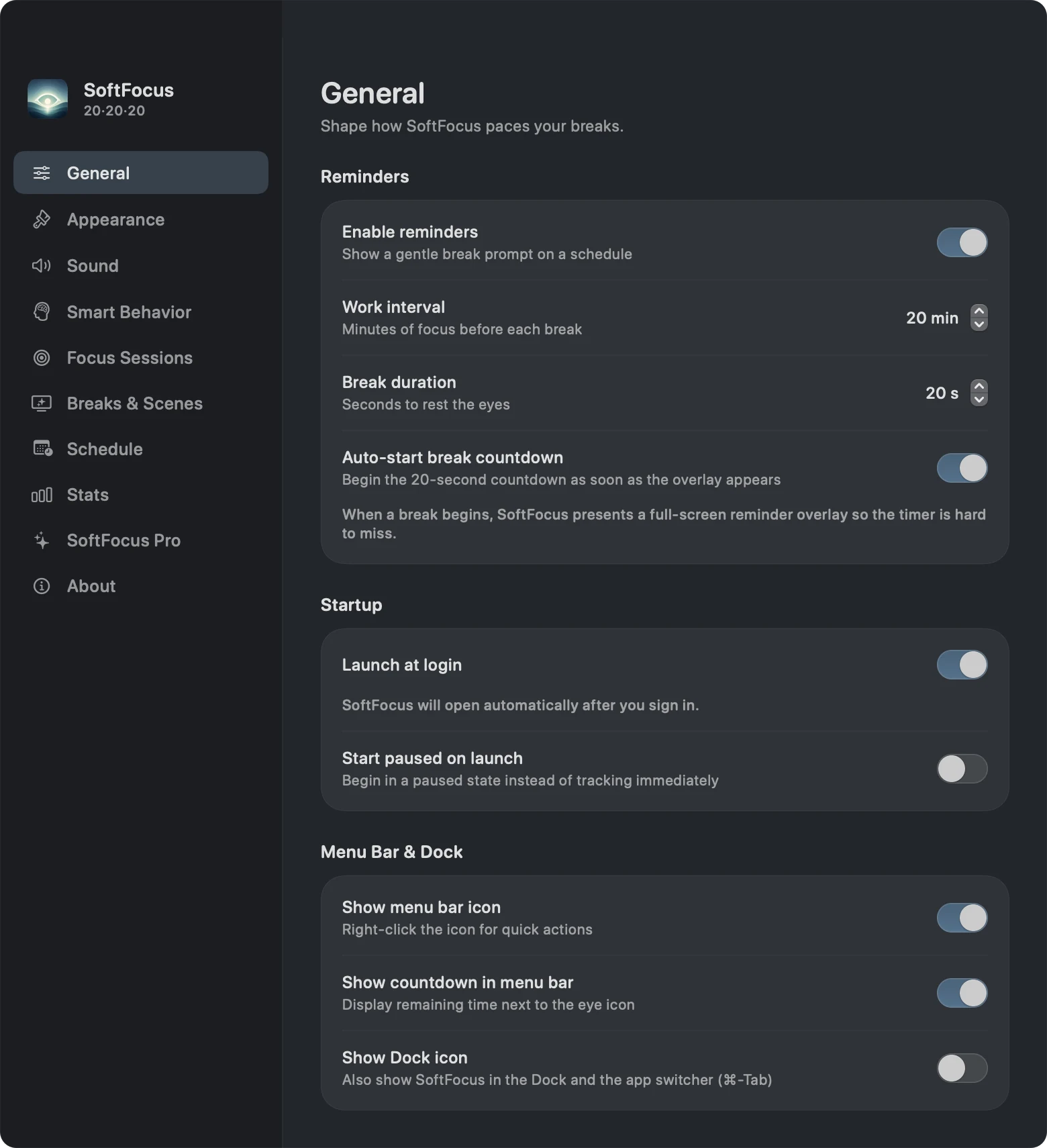Click the 20·20·20 subtitle text
Image resolution: width=1047 pixels, height=1148 pixels.
114,111
